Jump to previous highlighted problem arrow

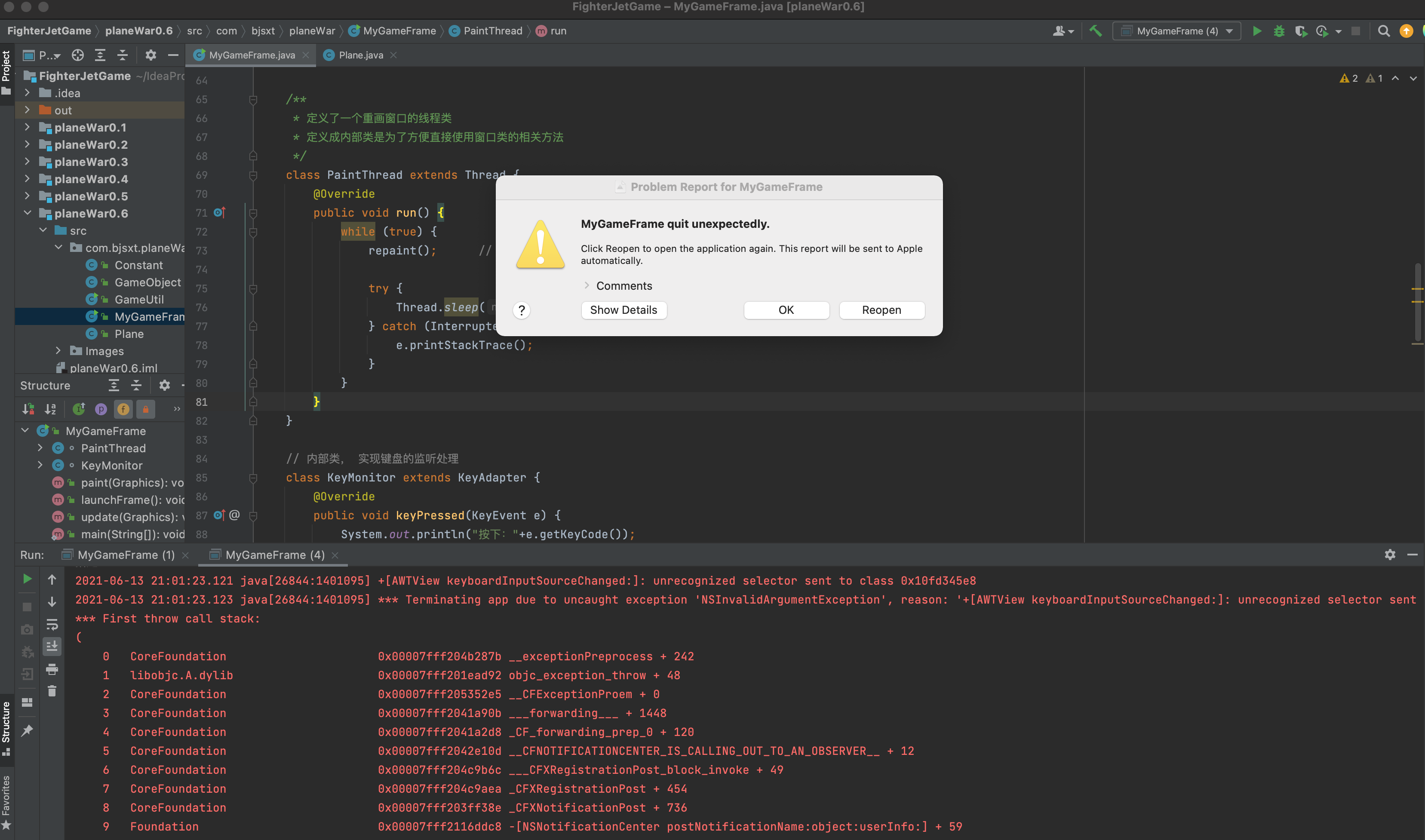(x=1395, y=78)
